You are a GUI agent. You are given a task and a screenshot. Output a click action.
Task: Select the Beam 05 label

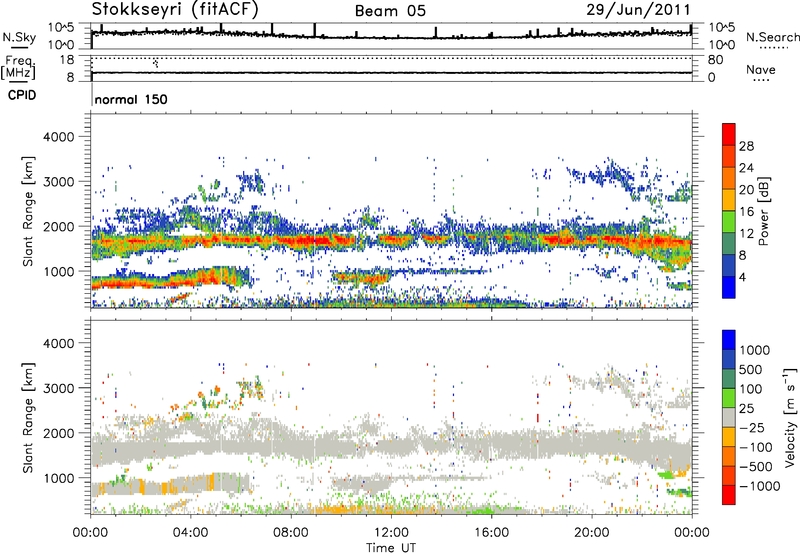(x=390, y=11)
